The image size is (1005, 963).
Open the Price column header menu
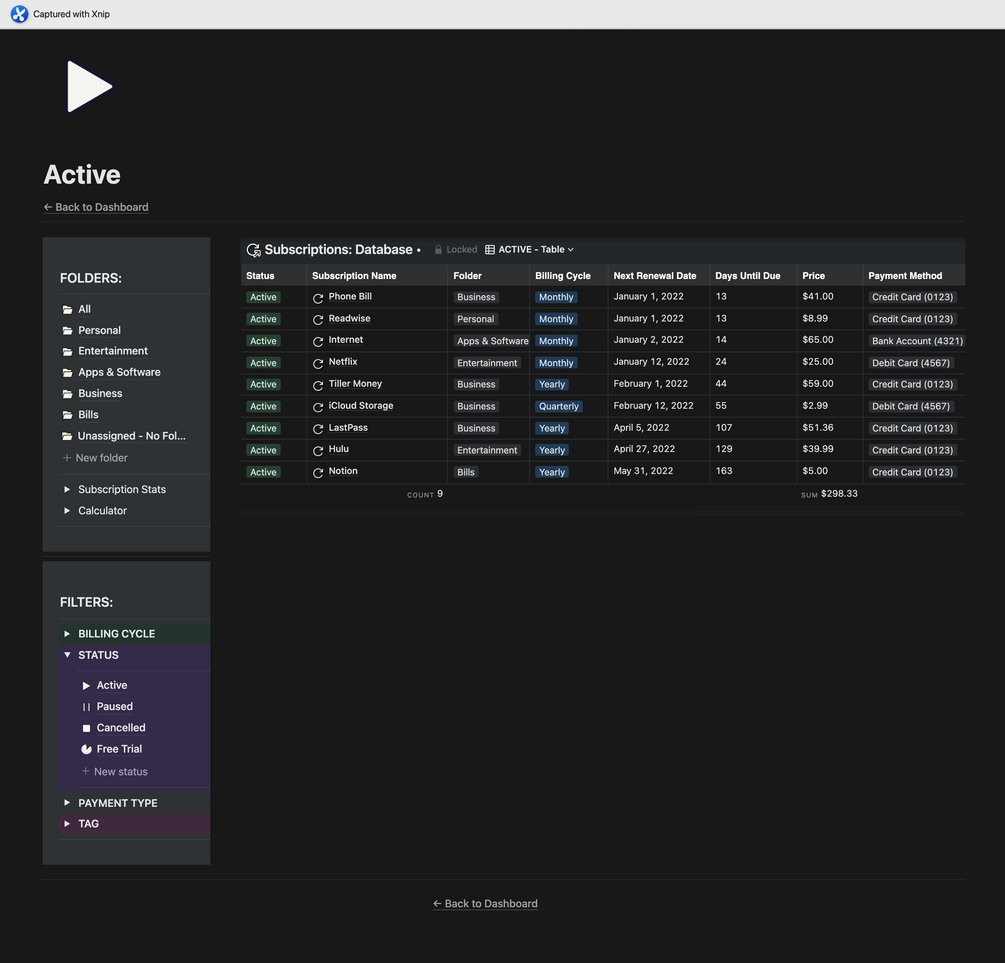click(x=829, y=276)
